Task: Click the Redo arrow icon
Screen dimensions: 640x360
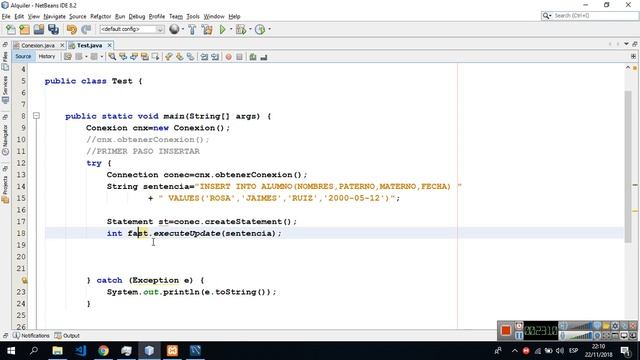Action: (86, 29)
